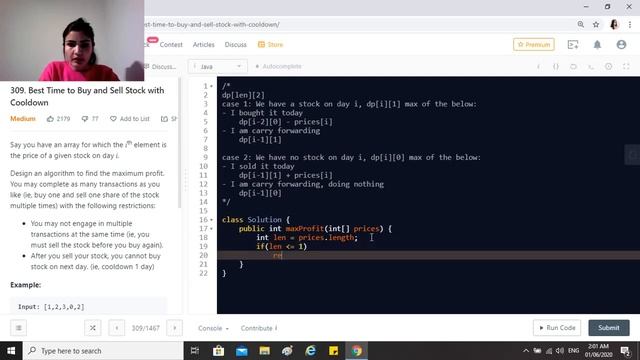Screen dimensions: 640x360
Task: Open Mail app from taskbar
Action: point(242,351)
